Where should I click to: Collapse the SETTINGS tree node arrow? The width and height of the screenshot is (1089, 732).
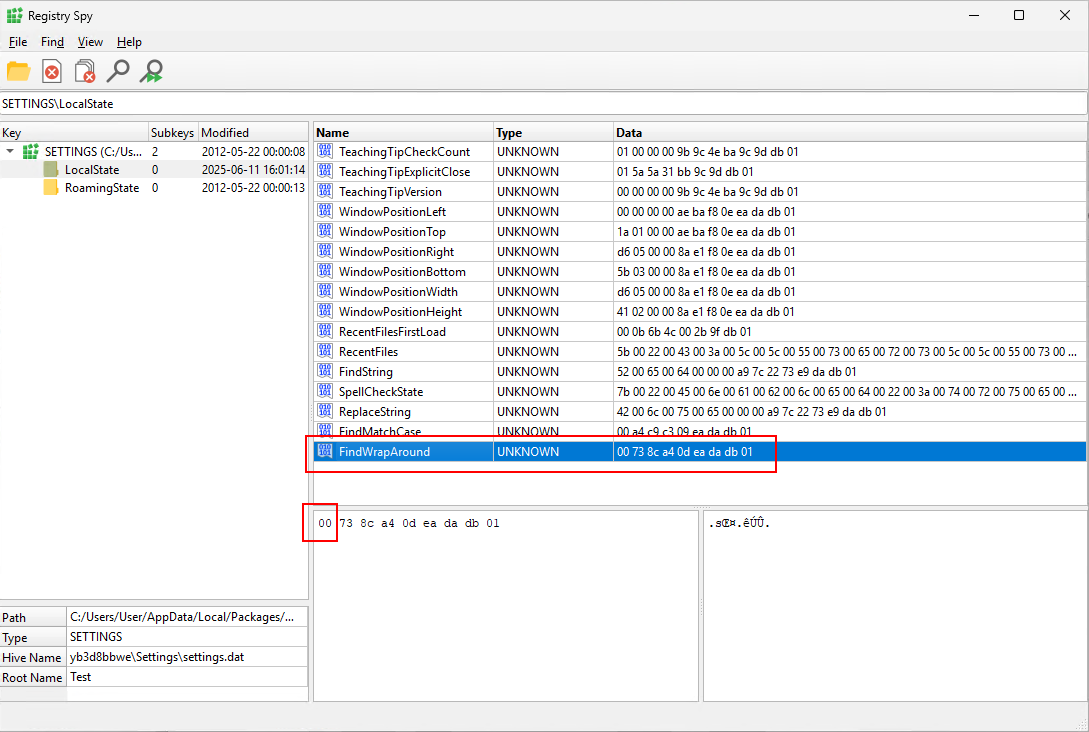coord(10,151)
